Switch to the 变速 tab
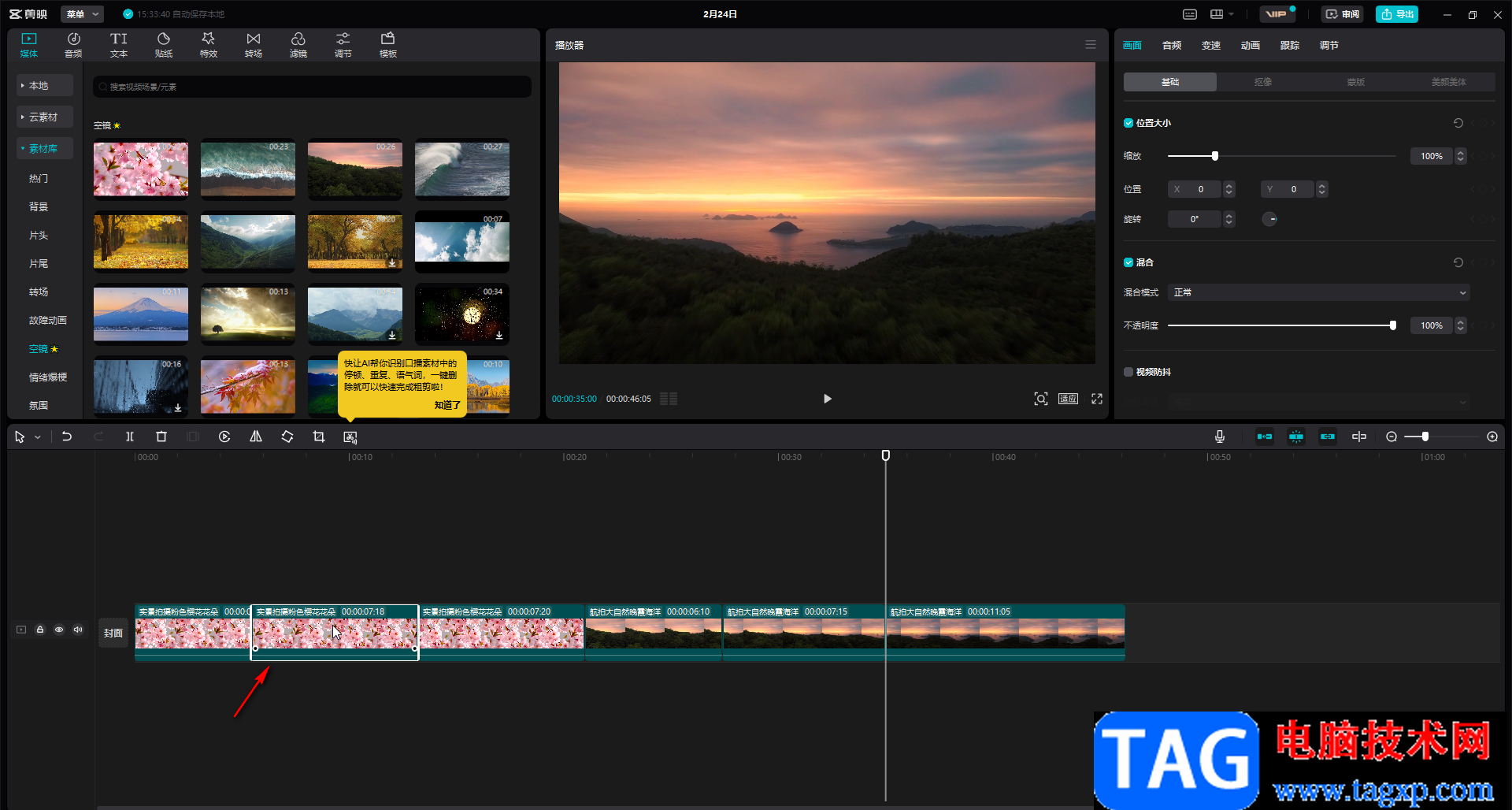 pyautogui.click(x=1211, y=46)
